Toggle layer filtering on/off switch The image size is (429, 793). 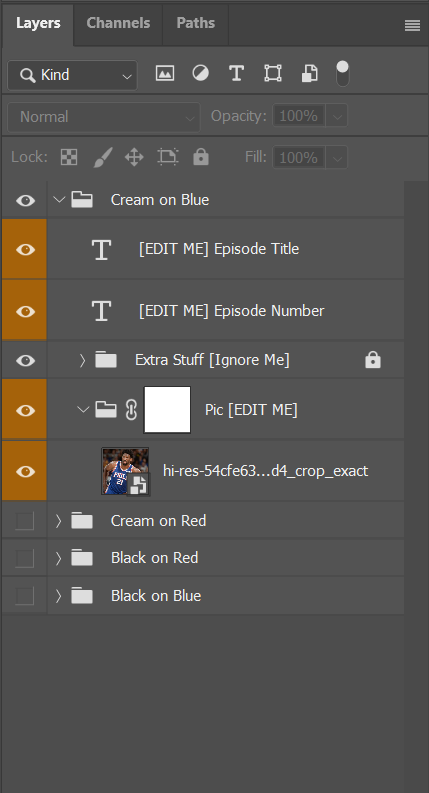[x=342, y=74]
